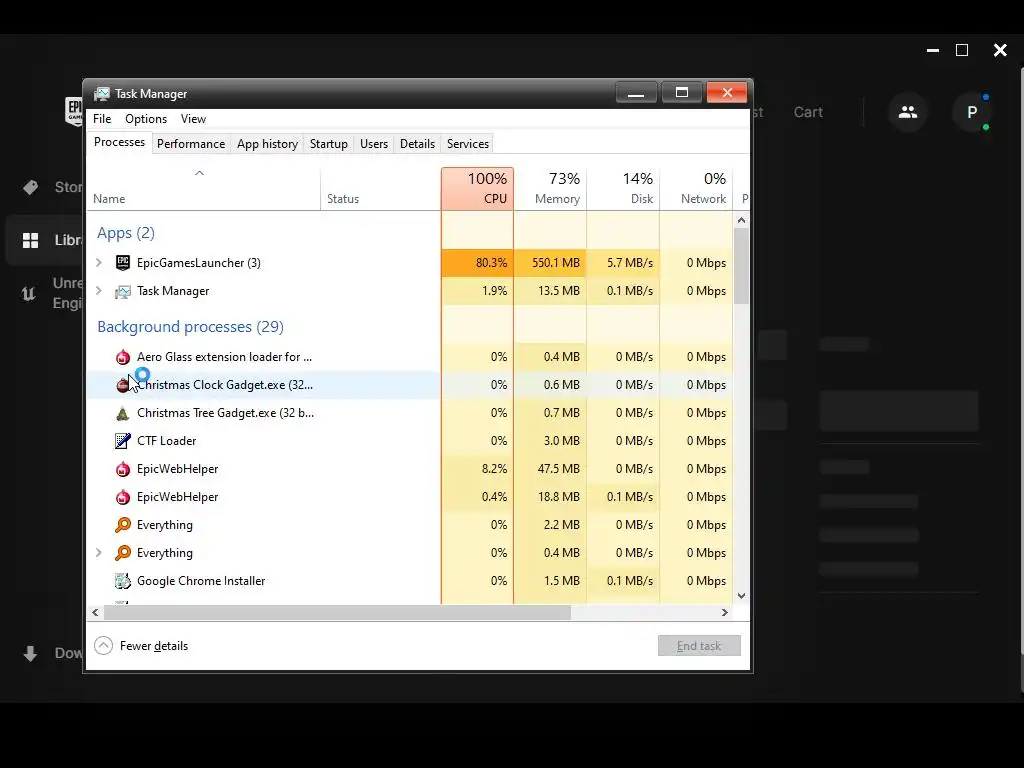This screenshot has height=768, width=1024.
Task: Click the scroll up arrow of process list
Action: point(741,220)
